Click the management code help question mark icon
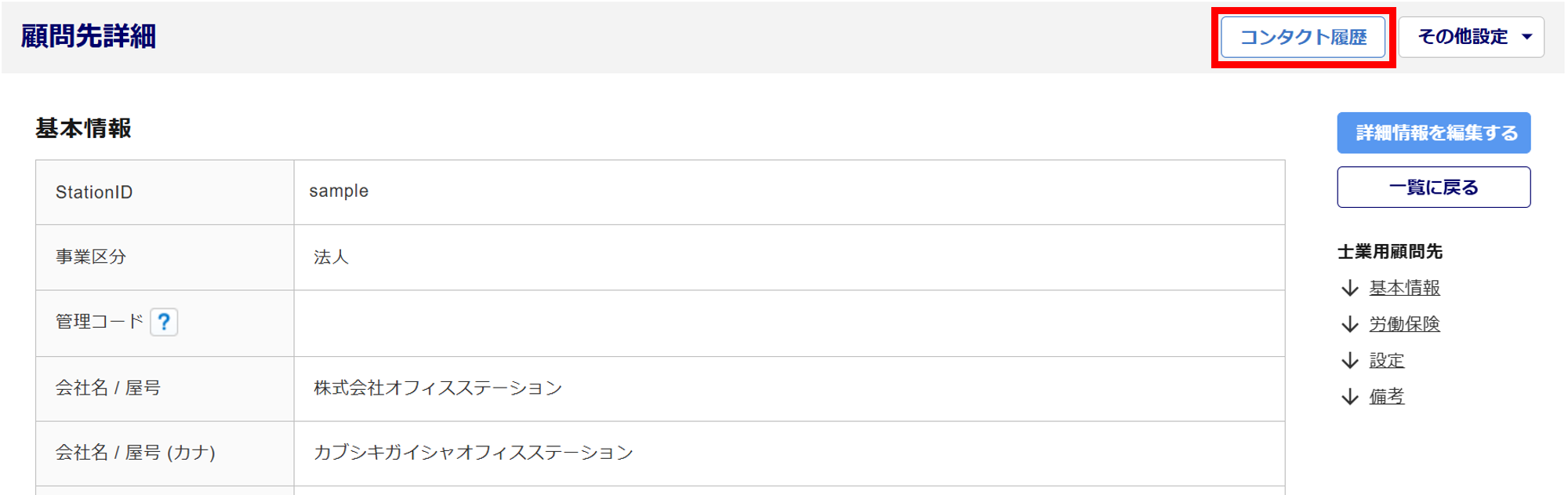This screenshot has width=1568, height=495. click(164, 322)
